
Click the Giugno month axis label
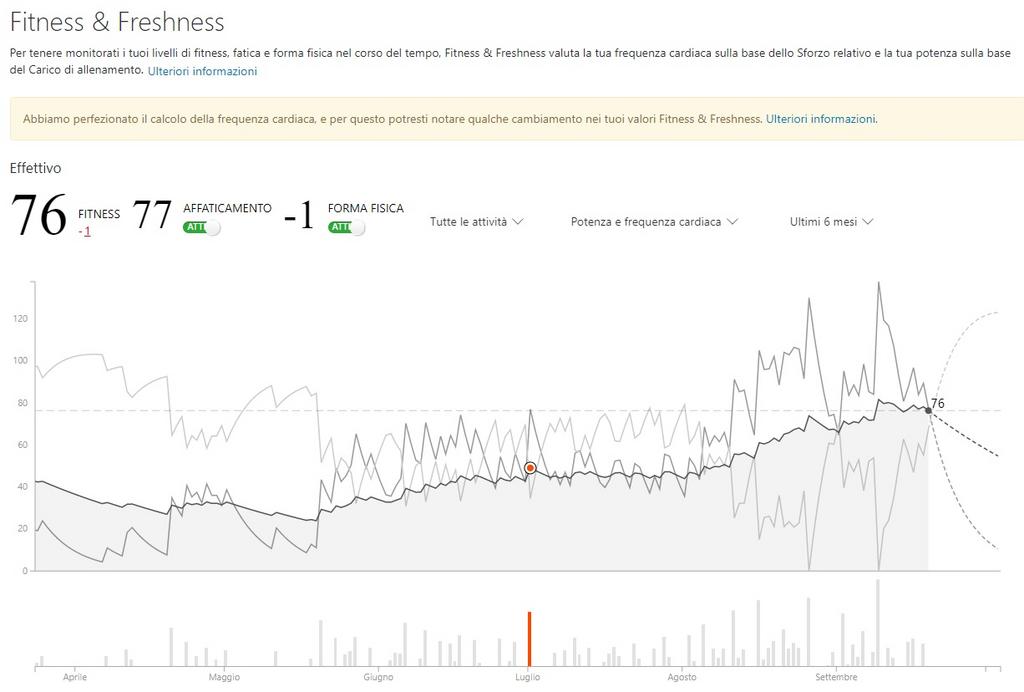[378, 678]
